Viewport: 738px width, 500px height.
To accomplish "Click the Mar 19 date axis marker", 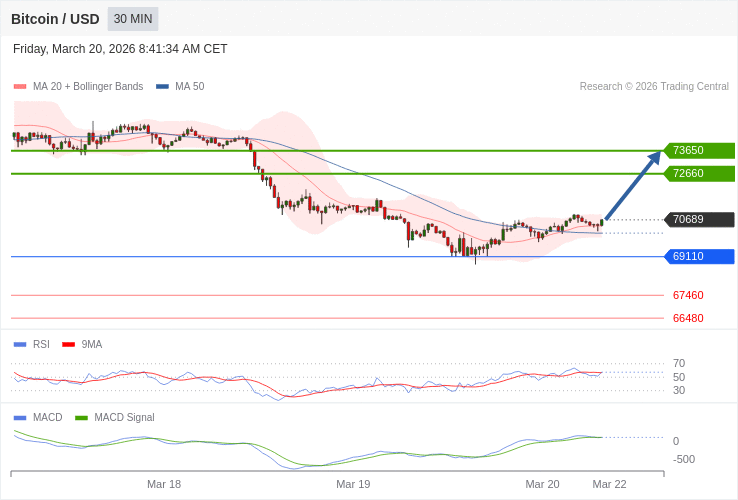I will (353, 484).
